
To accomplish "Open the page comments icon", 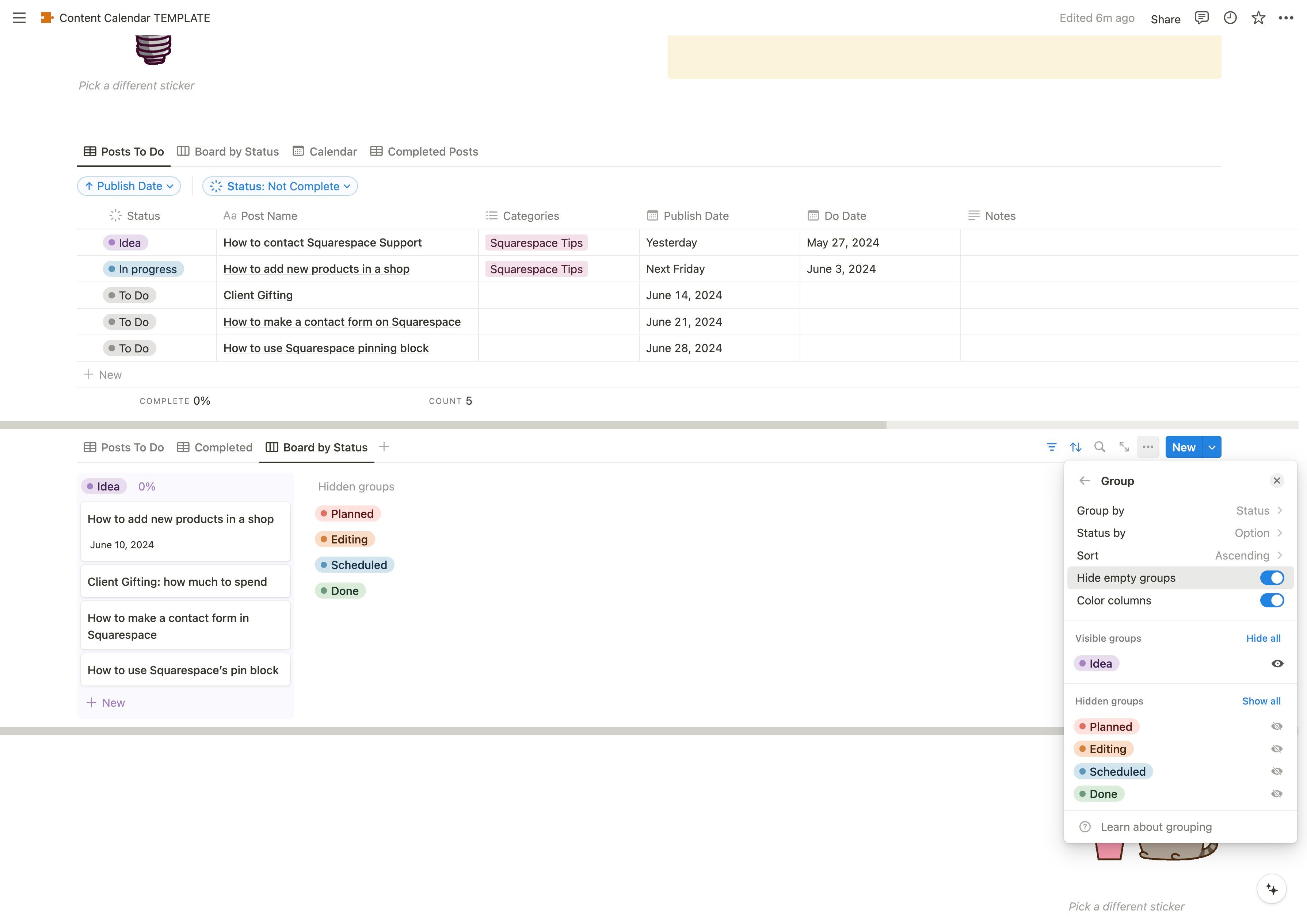I will tap(1202, 18).
